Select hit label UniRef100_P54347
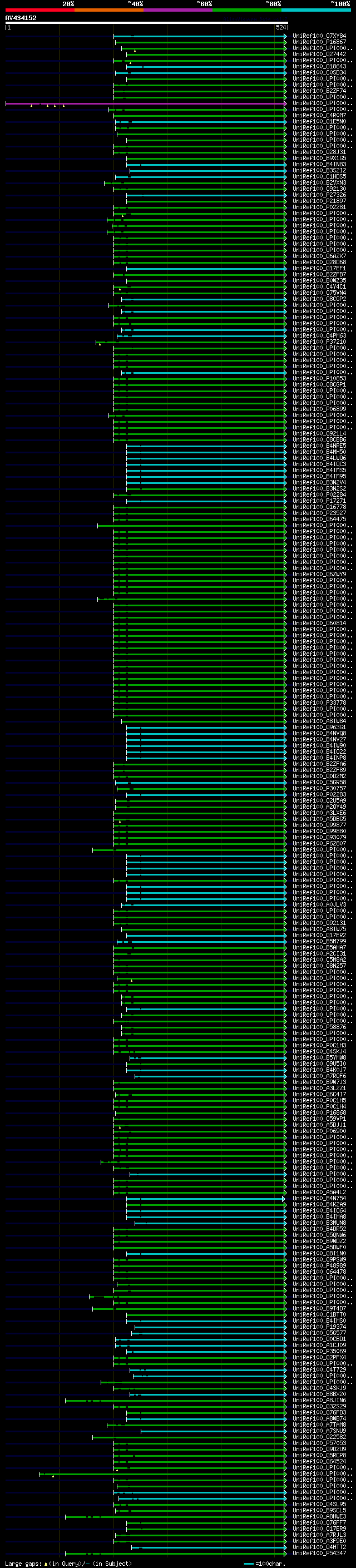Image resolution: width=356 pixels, height=1568 pixels. coord(319,1554)
